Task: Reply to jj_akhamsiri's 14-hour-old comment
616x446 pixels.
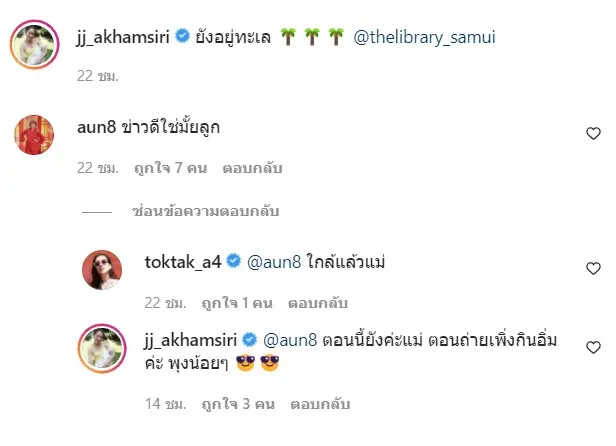Action: click(320, 404)
